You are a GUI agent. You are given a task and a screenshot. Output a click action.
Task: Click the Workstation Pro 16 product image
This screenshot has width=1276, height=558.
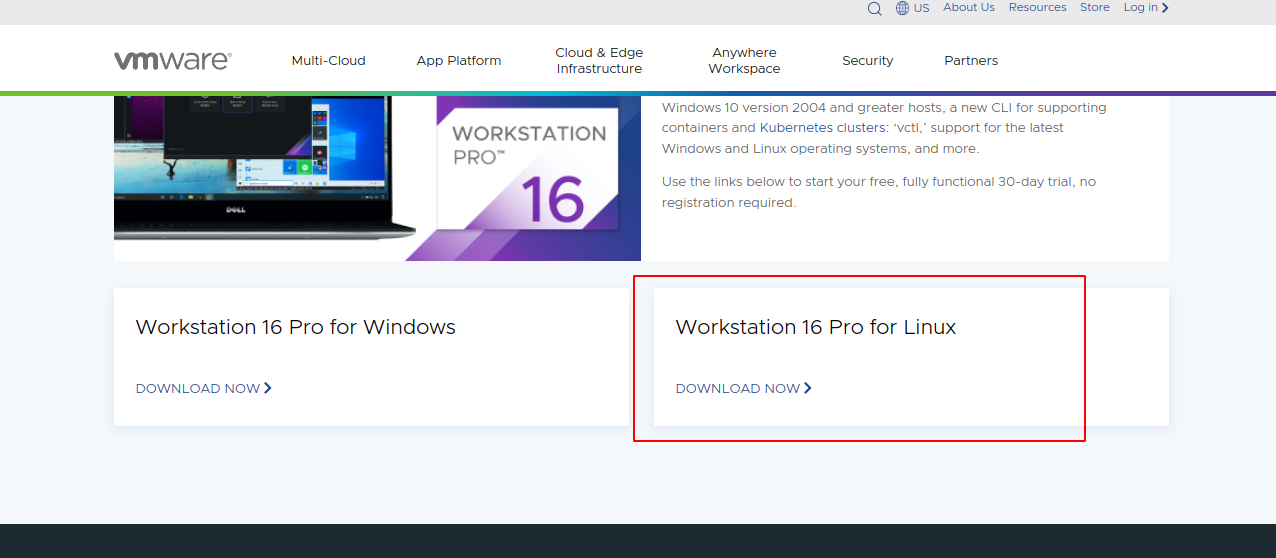point(377,178)
